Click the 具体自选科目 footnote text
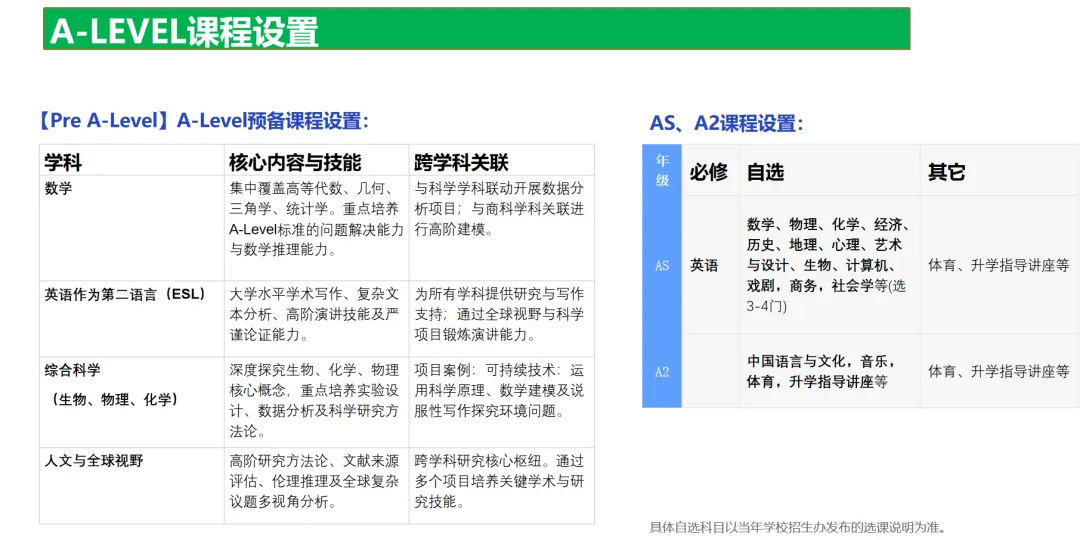 pyautogui.click(x=797, y=527)
